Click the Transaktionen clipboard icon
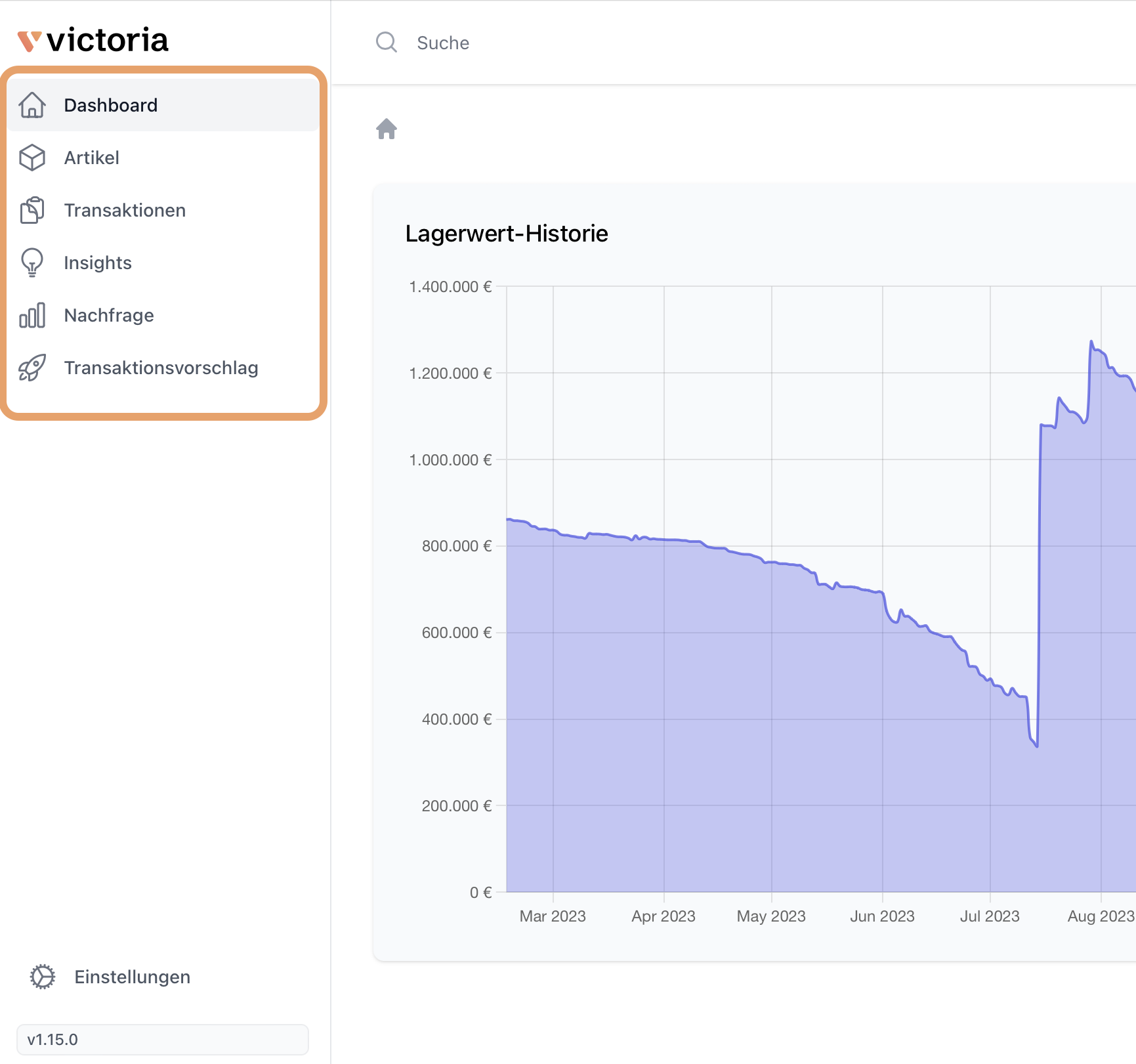The width and height of the screenshot is (1136, 1064). coord(32,210)
